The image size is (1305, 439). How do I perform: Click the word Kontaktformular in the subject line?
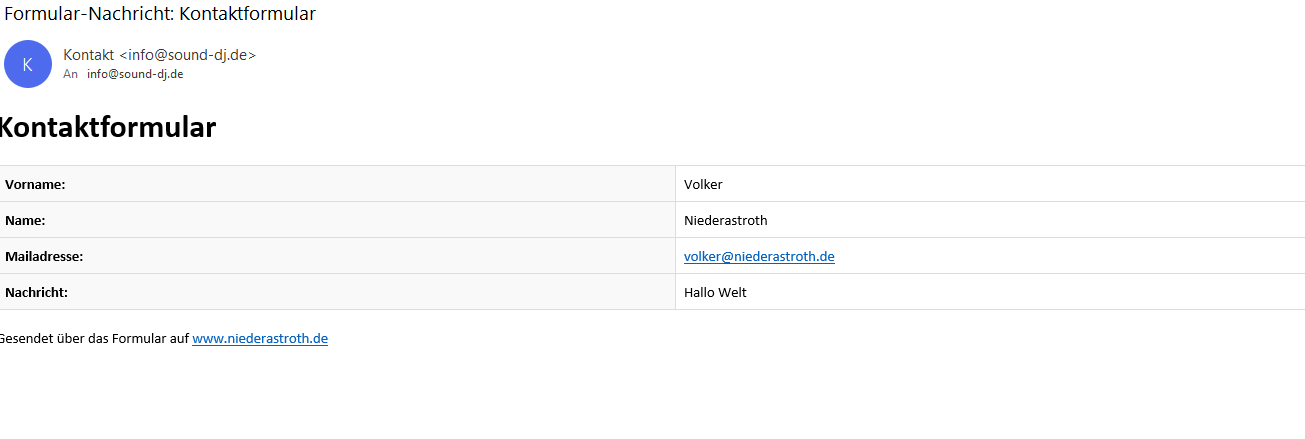coord(247,14)
